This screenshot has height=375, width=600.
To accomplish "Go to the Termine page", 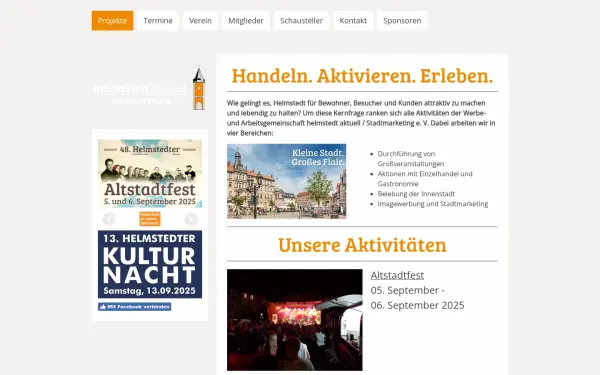I will point(158,21).
